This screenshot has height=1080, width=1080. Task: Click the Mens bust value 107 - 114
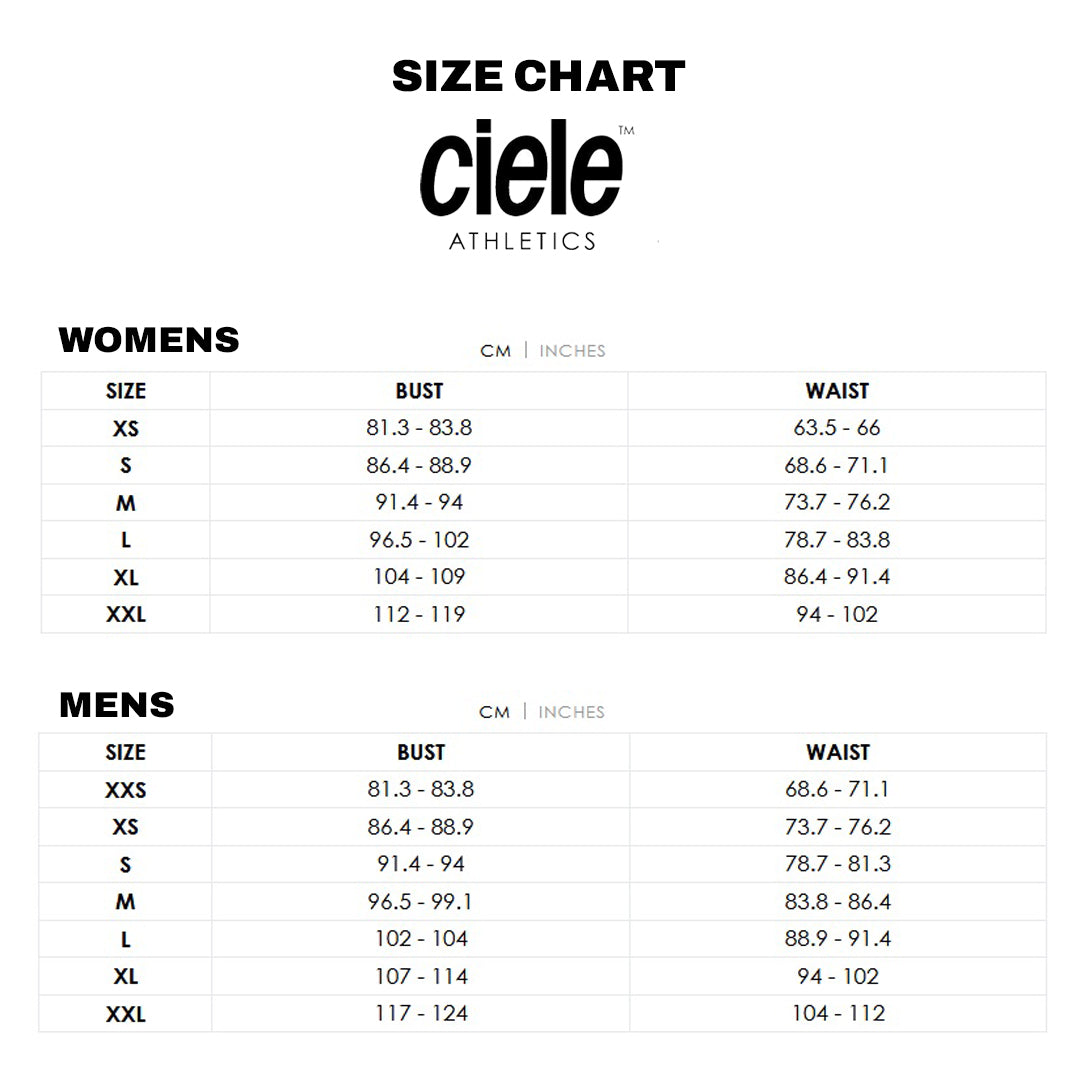(x=420, y=977)
